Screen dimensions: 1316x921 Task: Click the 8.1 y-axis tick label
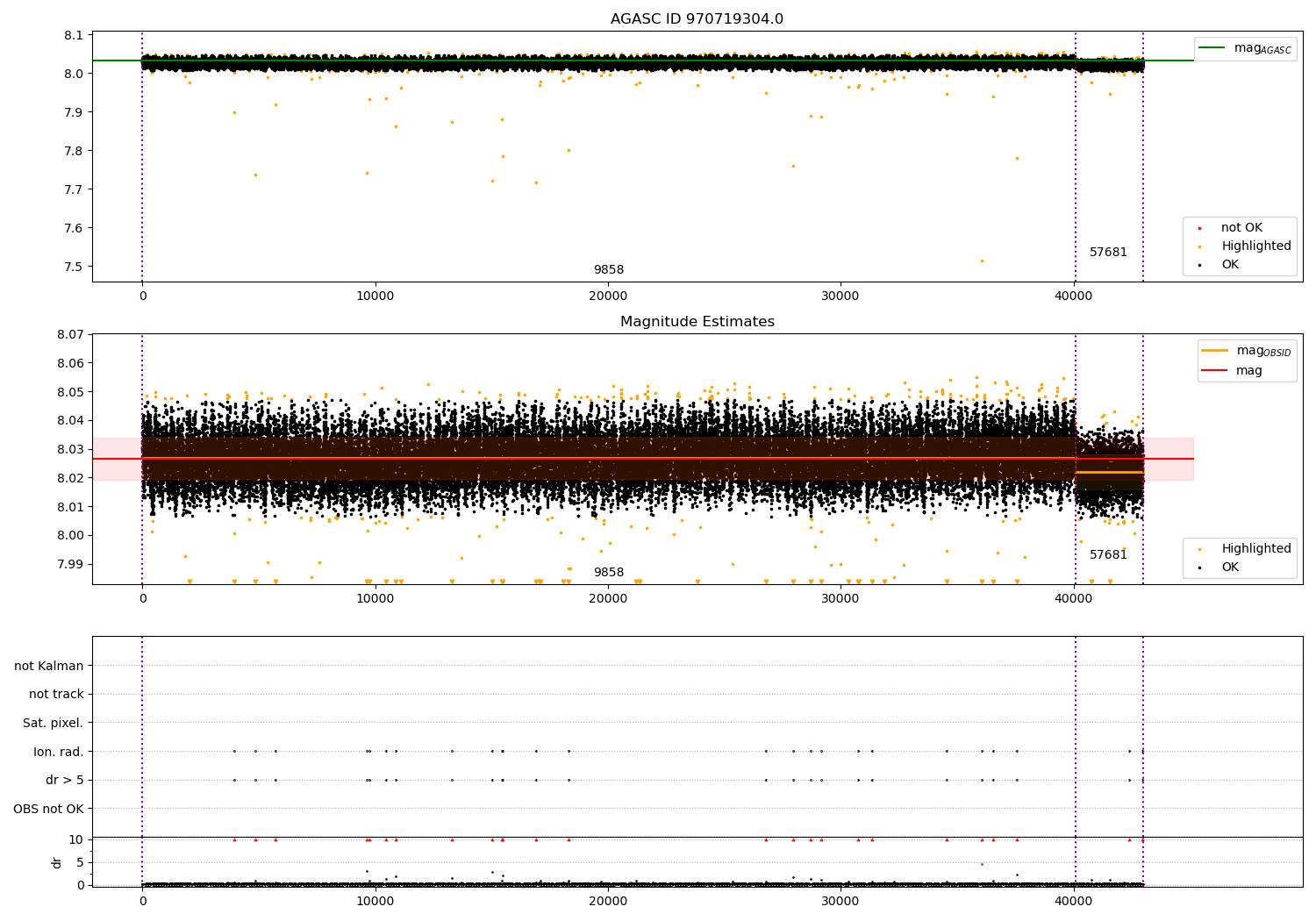click(75, 35)
